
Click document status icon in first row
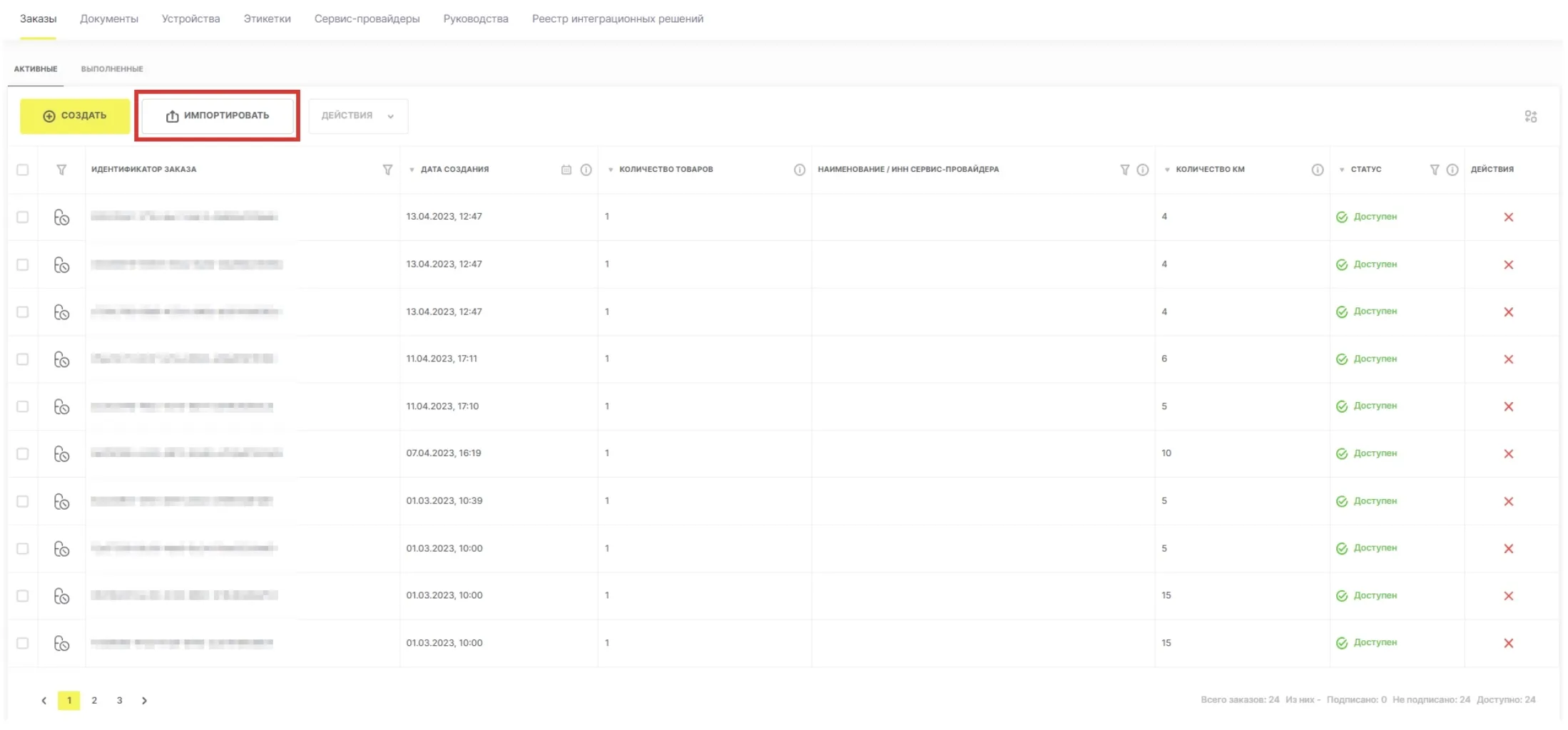pyautogui.click(x=62, y=217)
